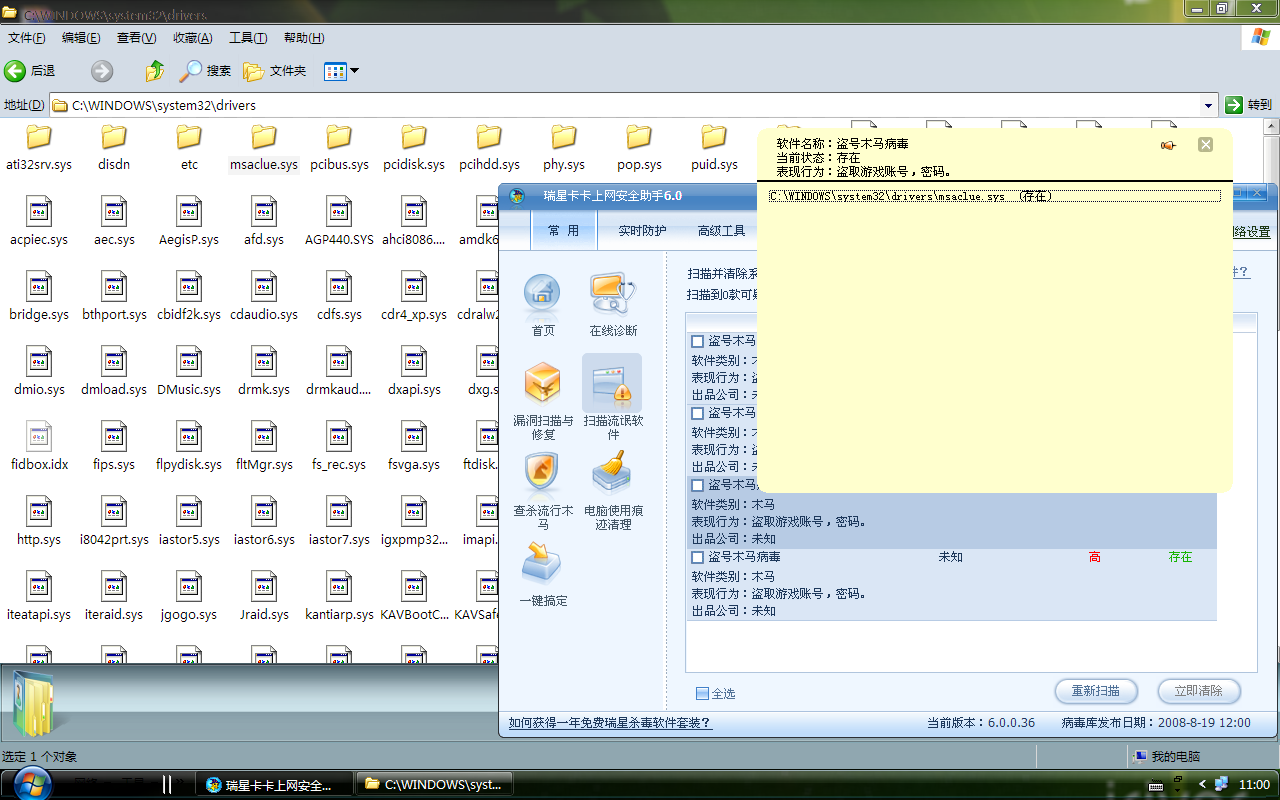1280x800 pixels.
Task: Open the 在线诊断 online diagnosis tool
Action: click(x=612, y=295)
